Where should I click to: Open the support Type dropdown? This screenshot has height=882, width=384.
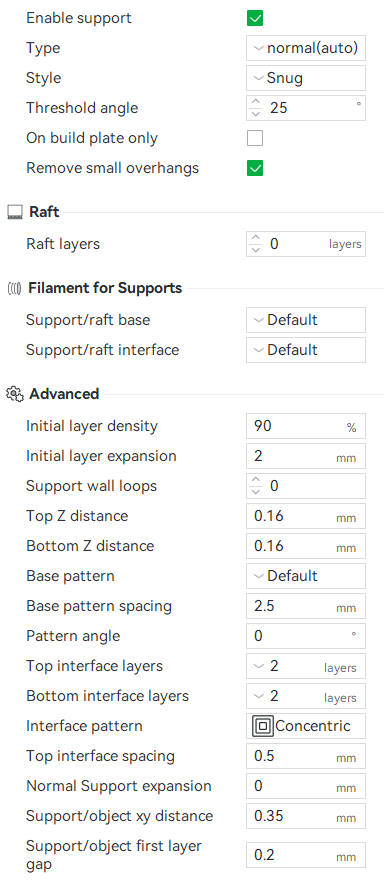click(306, 48)
